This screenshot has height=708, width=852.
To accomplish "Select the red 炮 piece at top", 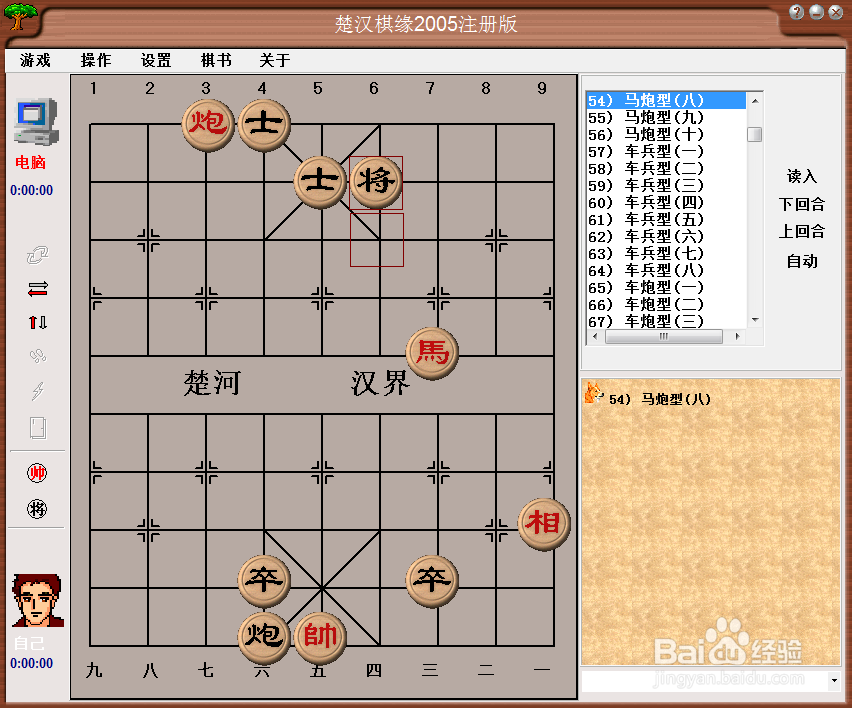I will (x=208, y=124).
